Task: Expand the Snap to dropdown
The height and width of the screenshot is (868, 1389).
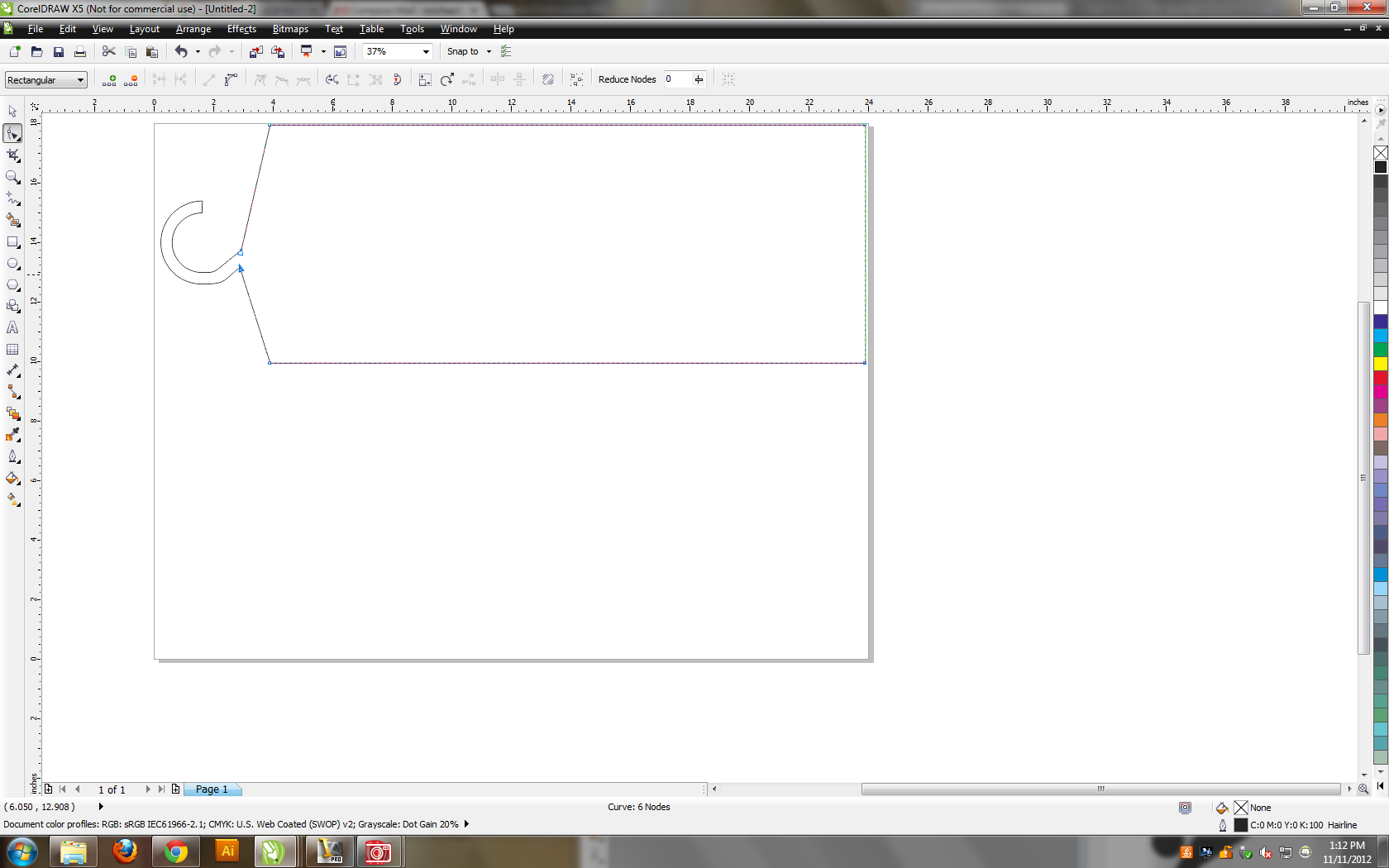Action: coord(489,51)
